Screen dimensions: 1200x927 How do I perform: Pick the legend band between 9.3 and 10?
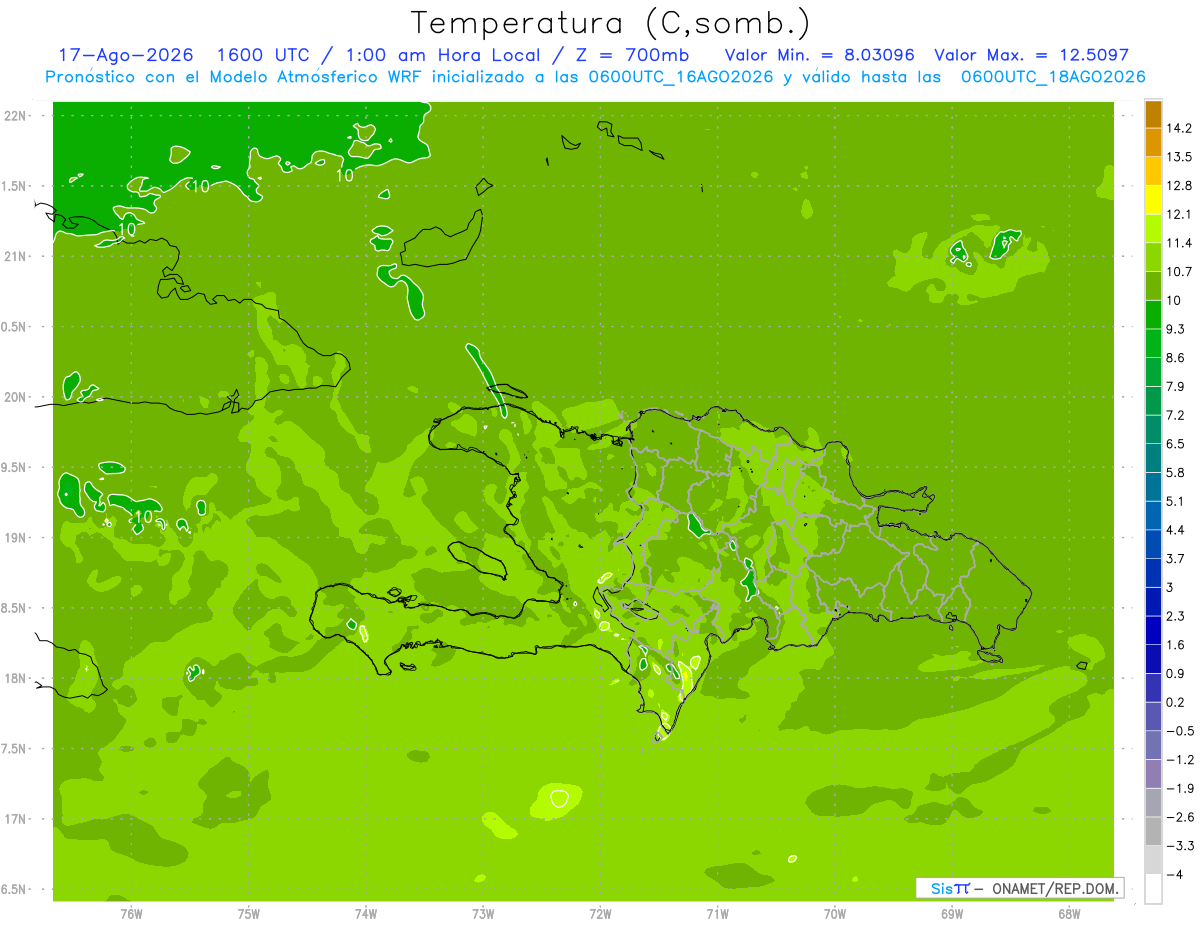click(x=1153, y=315)
